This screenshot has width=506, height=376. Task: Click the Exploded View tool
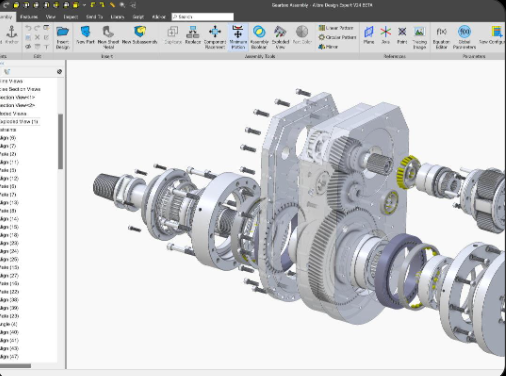pyautogui.click(x=280, y=37)
